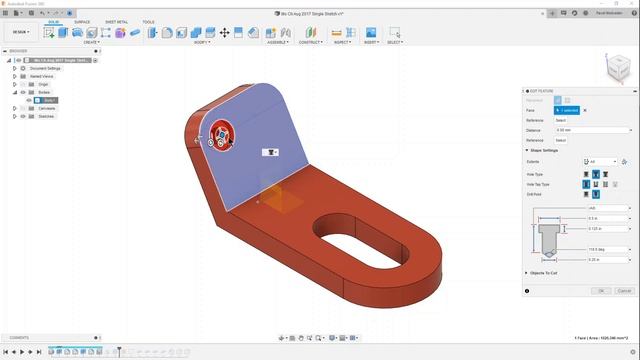640x360 pixels.
Task: Choose Simple hole type
Action: (586, 174)
